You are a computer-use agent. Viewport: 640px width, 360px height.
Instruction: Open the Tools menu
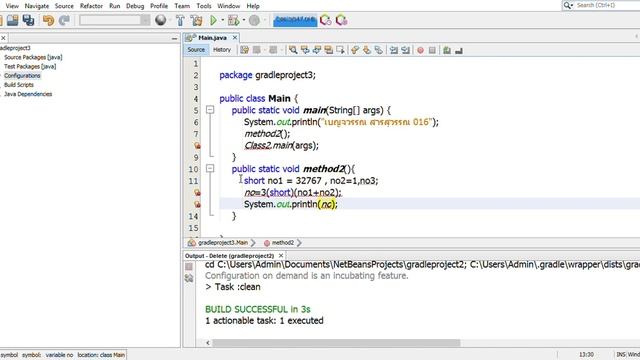coord(204,6)
